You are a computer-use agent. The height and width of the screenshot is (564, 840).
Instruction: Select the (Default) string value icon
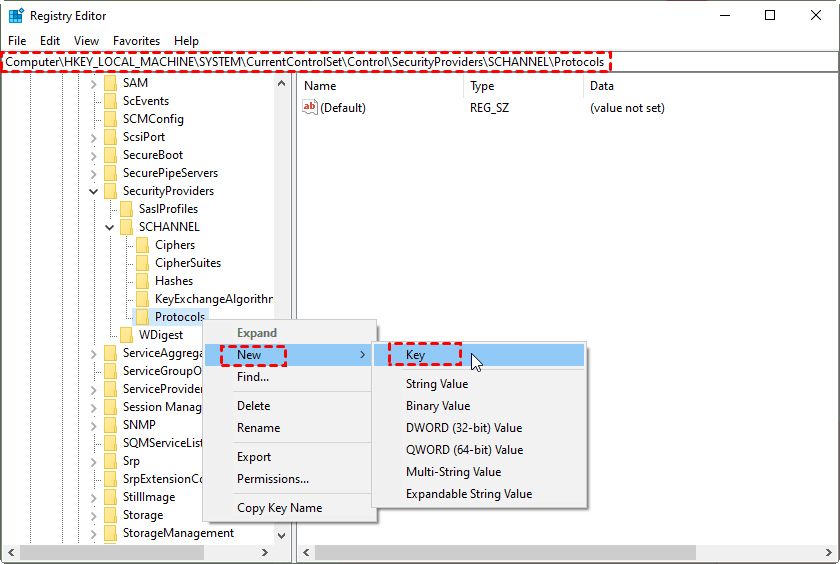click(310, 108)
